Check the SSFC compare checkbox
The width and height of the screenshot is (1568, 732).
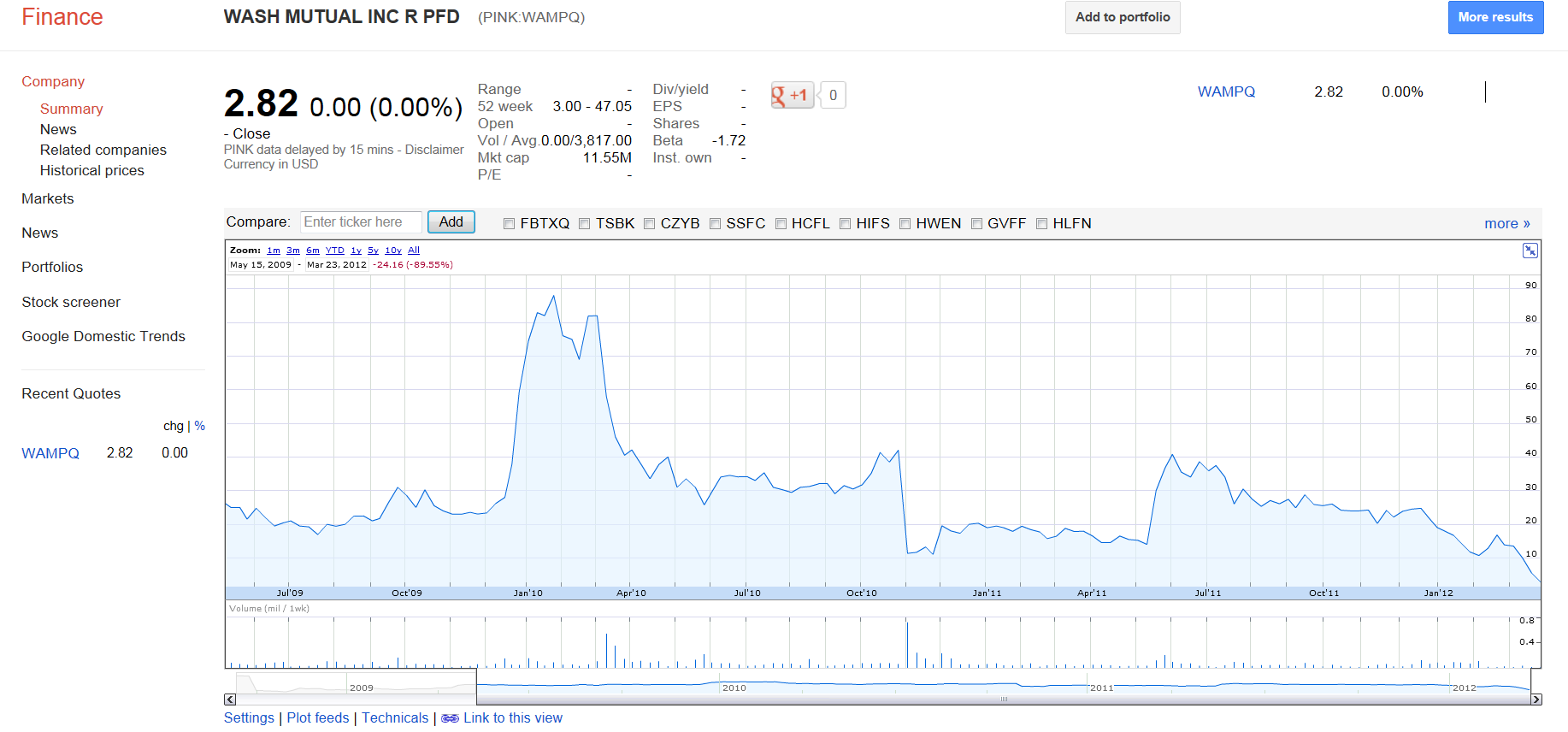coord(716,224)
